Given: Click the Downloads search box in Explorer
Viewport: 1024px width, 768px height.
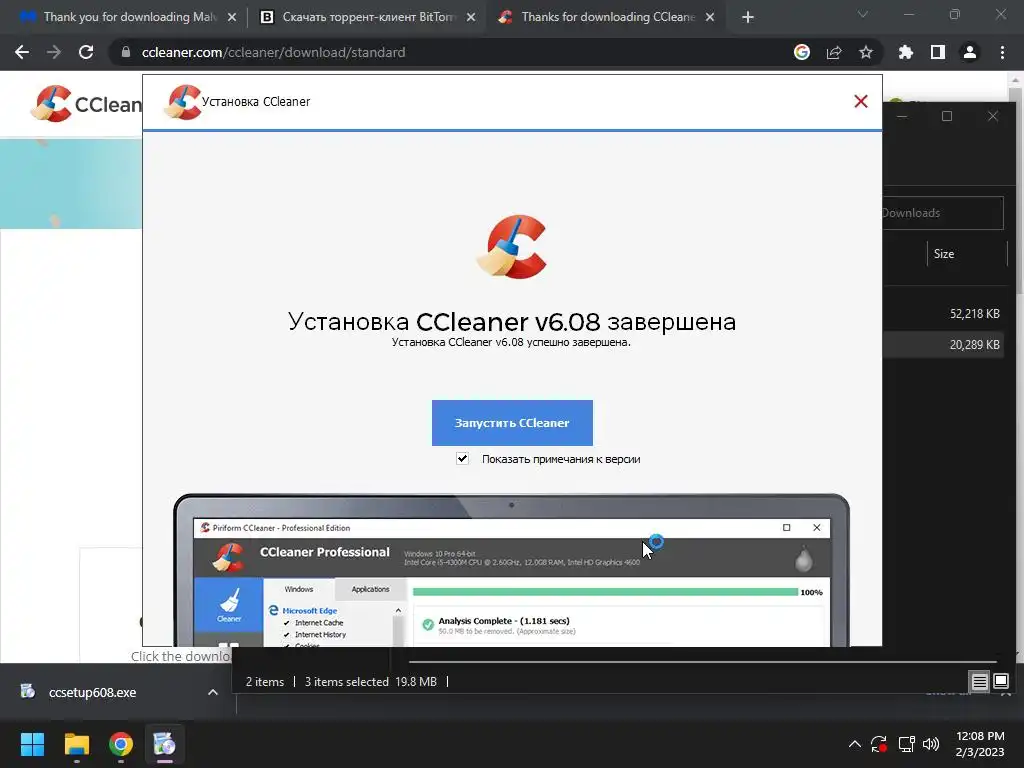Looking at the screenshot, I should tap(943, 213).
